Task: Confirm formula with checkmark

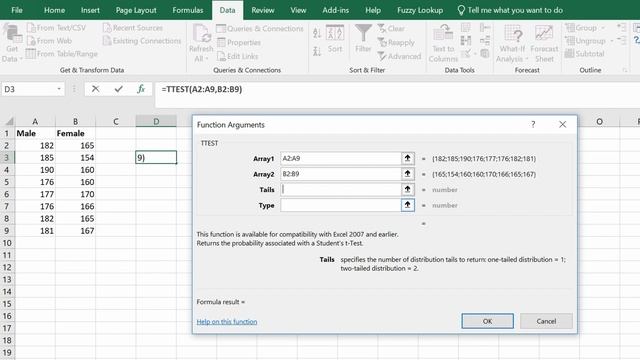Action: coord(118,89)
